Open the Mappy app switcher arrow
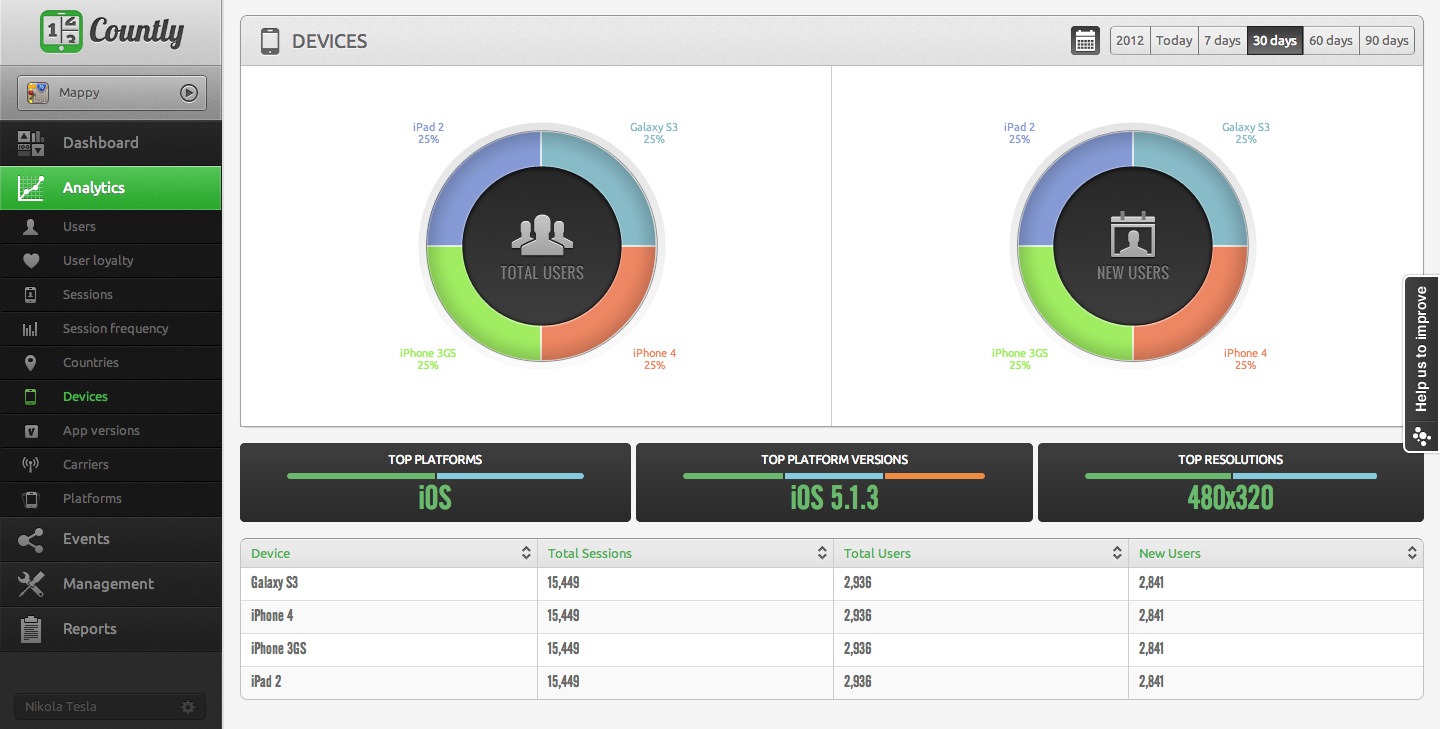The width and height of the screenshot is (1440, 729). (188, 92)
